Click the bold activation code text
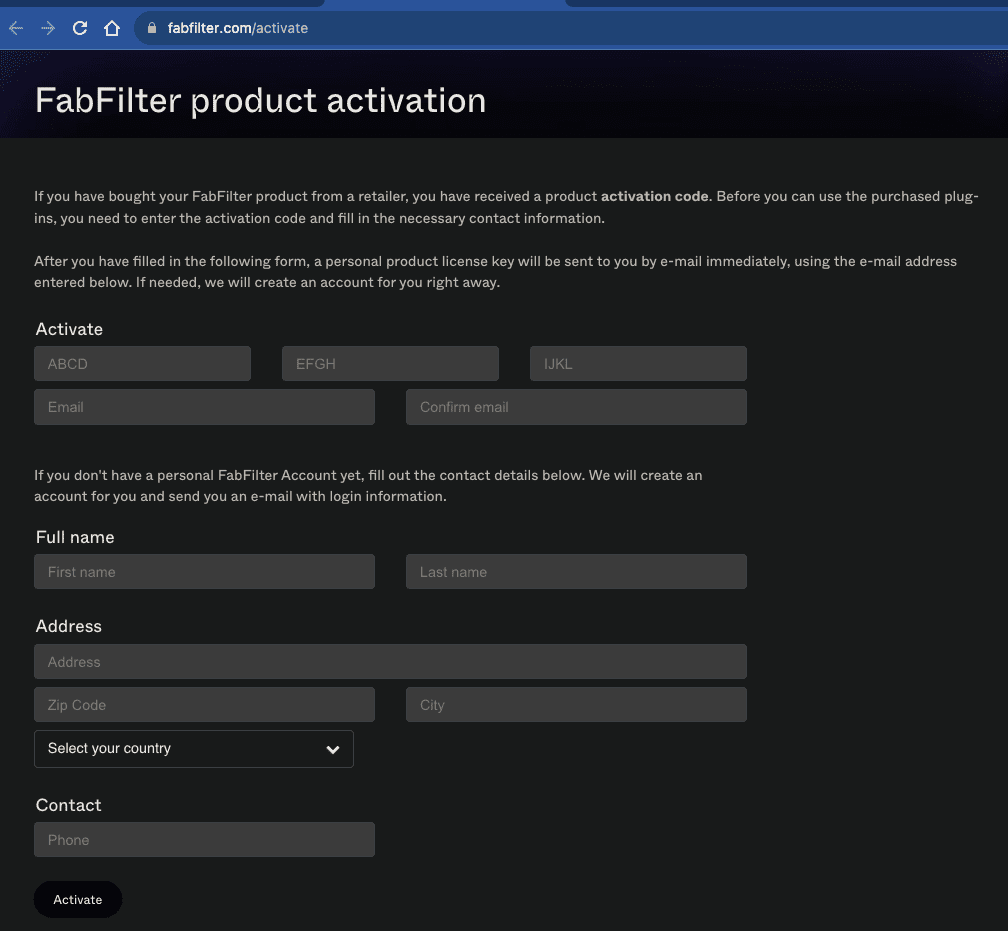The height and width of the screenshot is (931, 1008). coord(654,196)
